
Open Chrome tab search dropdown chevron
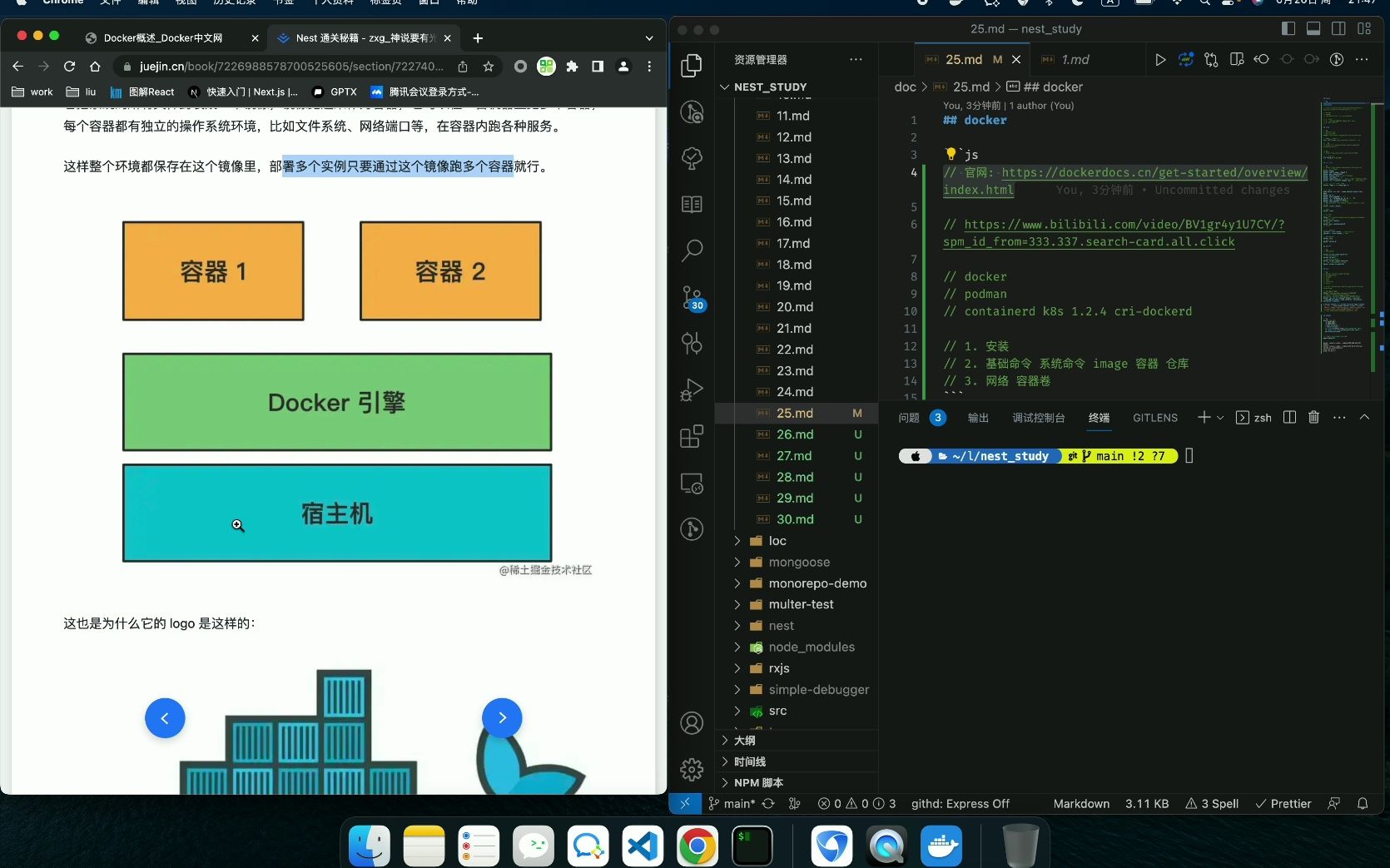pyautogui.click(x=649, y=37)
